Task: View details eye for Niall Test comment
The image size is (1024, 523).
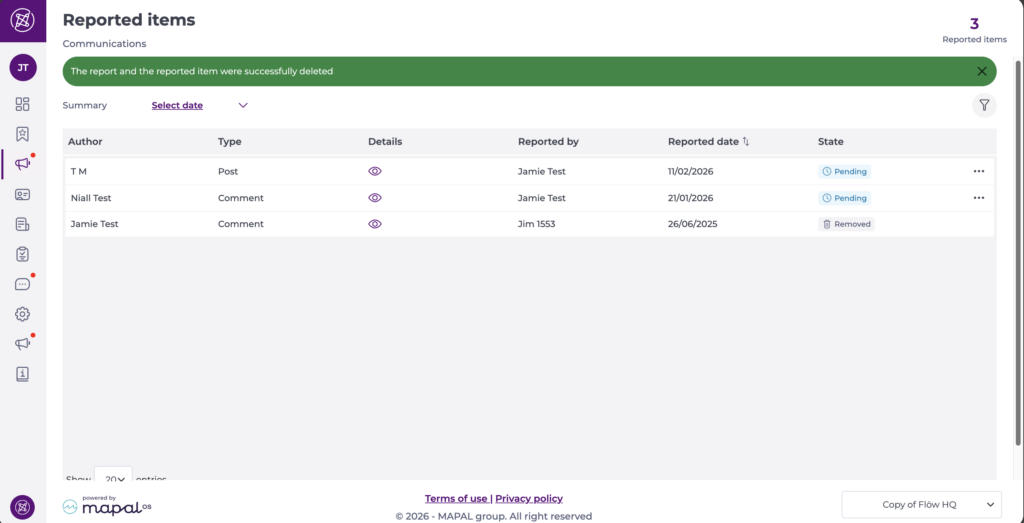Action: [375, 198]
